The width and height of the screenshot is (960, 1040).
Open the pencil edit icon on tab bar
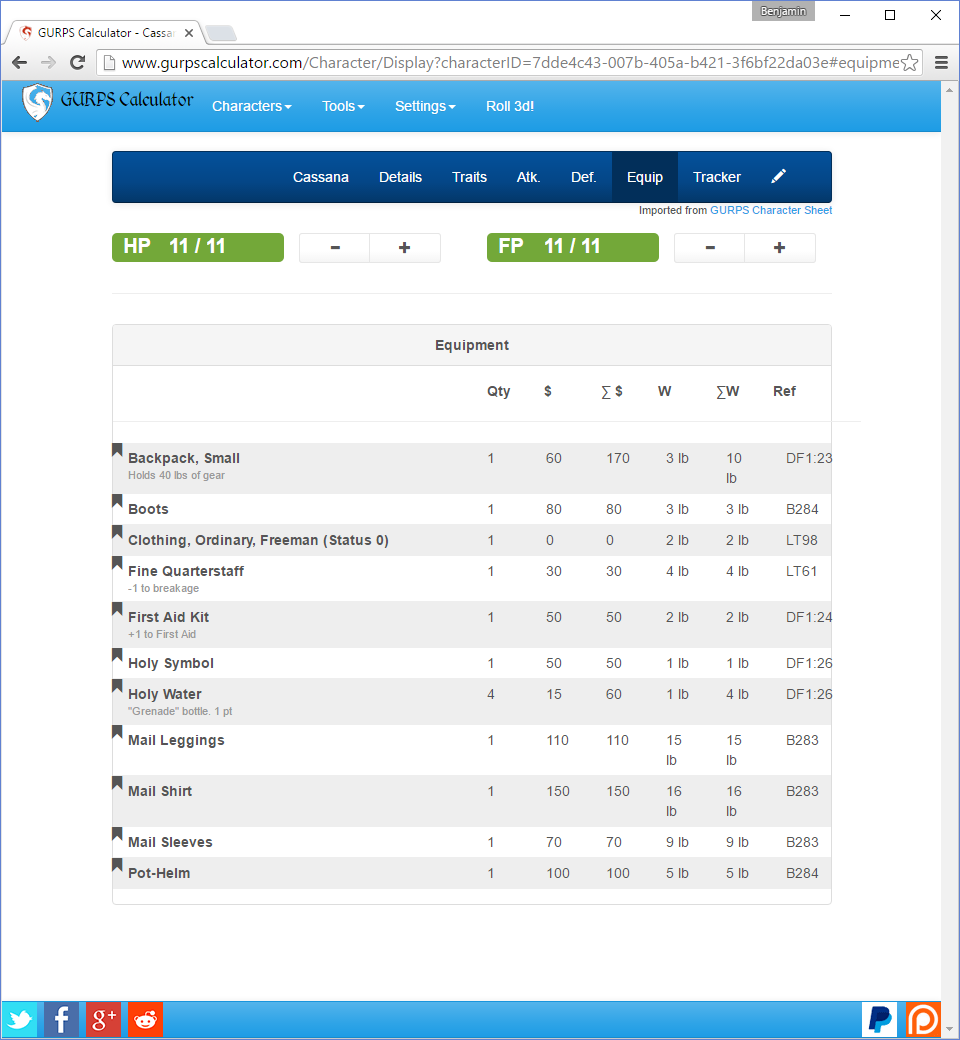[x=779, y=177]
